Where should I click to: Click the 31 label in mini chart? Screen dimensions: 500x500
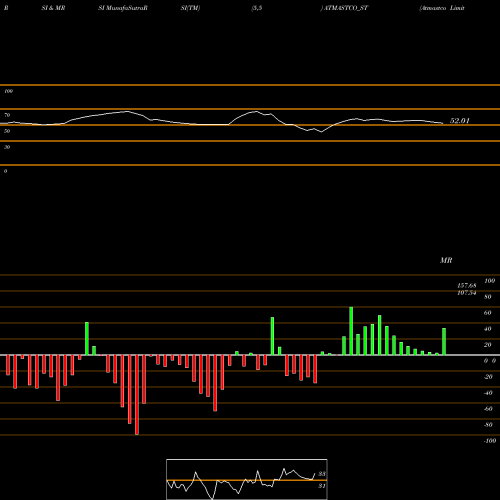tap(322, 486)
